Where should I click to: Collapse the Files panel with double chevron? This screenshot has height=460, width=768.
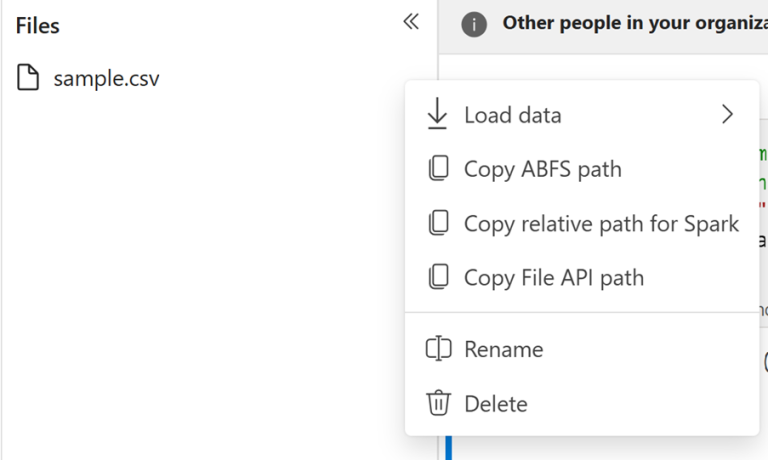tap(410, 22)
